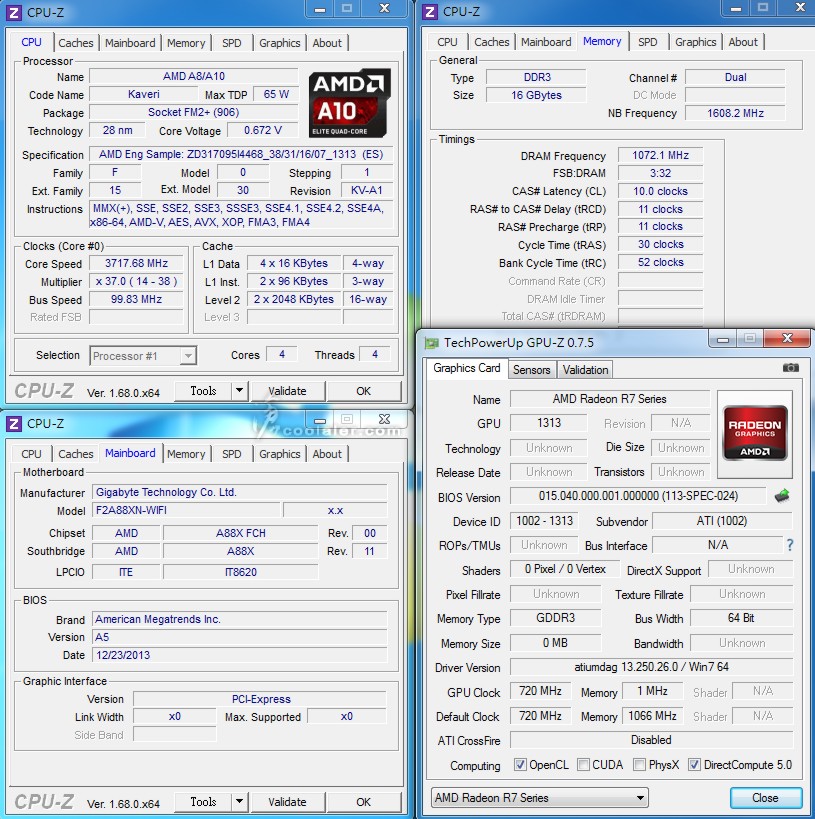Click the Radeon Graphics logo in GPU-Z
The height and width of the screenshot is (819, 815).
[x=754, y=433]
